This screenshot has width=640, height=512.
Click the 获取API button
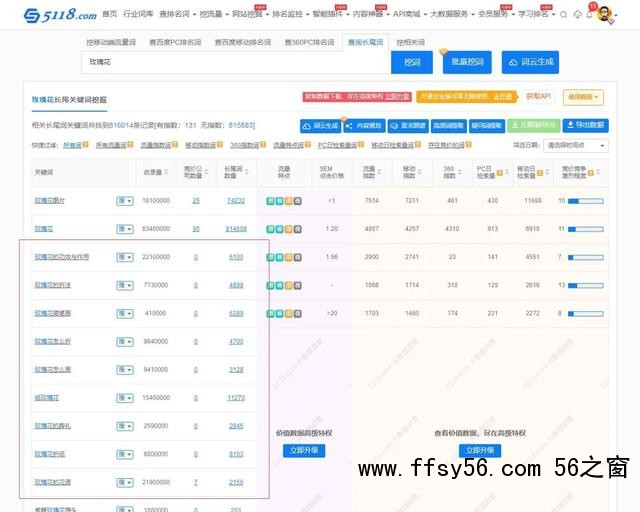click(x=539, y=96)
